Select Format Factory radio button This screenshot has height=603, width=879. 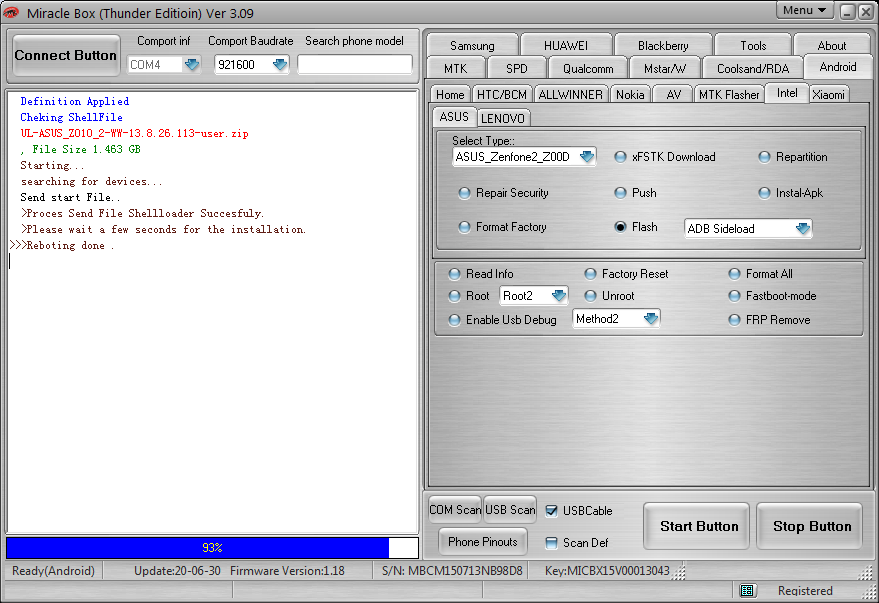pyautogui.click(x=464, y=227)
